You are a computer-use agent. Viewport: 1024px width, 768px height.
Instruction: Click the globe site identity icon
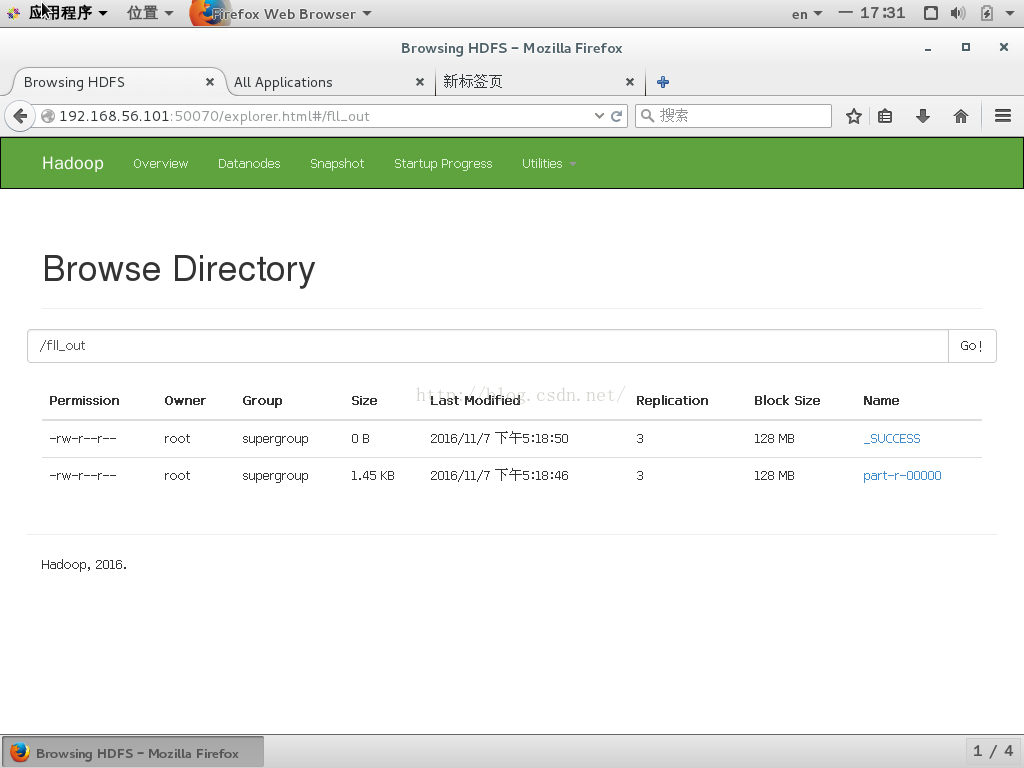[48, 116]
